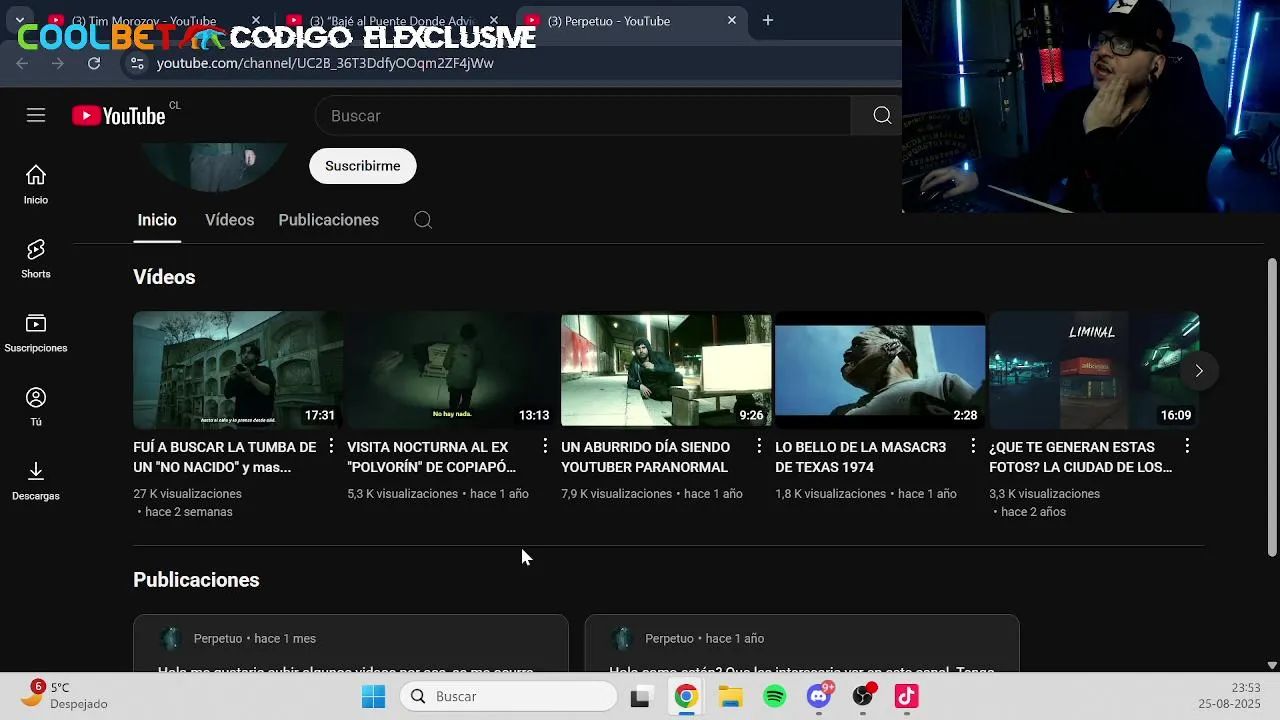Open options menu for "LO BELLO DE LA MASACR3" video
Screen dimensions: 1280x720
[x=973, y=446]
